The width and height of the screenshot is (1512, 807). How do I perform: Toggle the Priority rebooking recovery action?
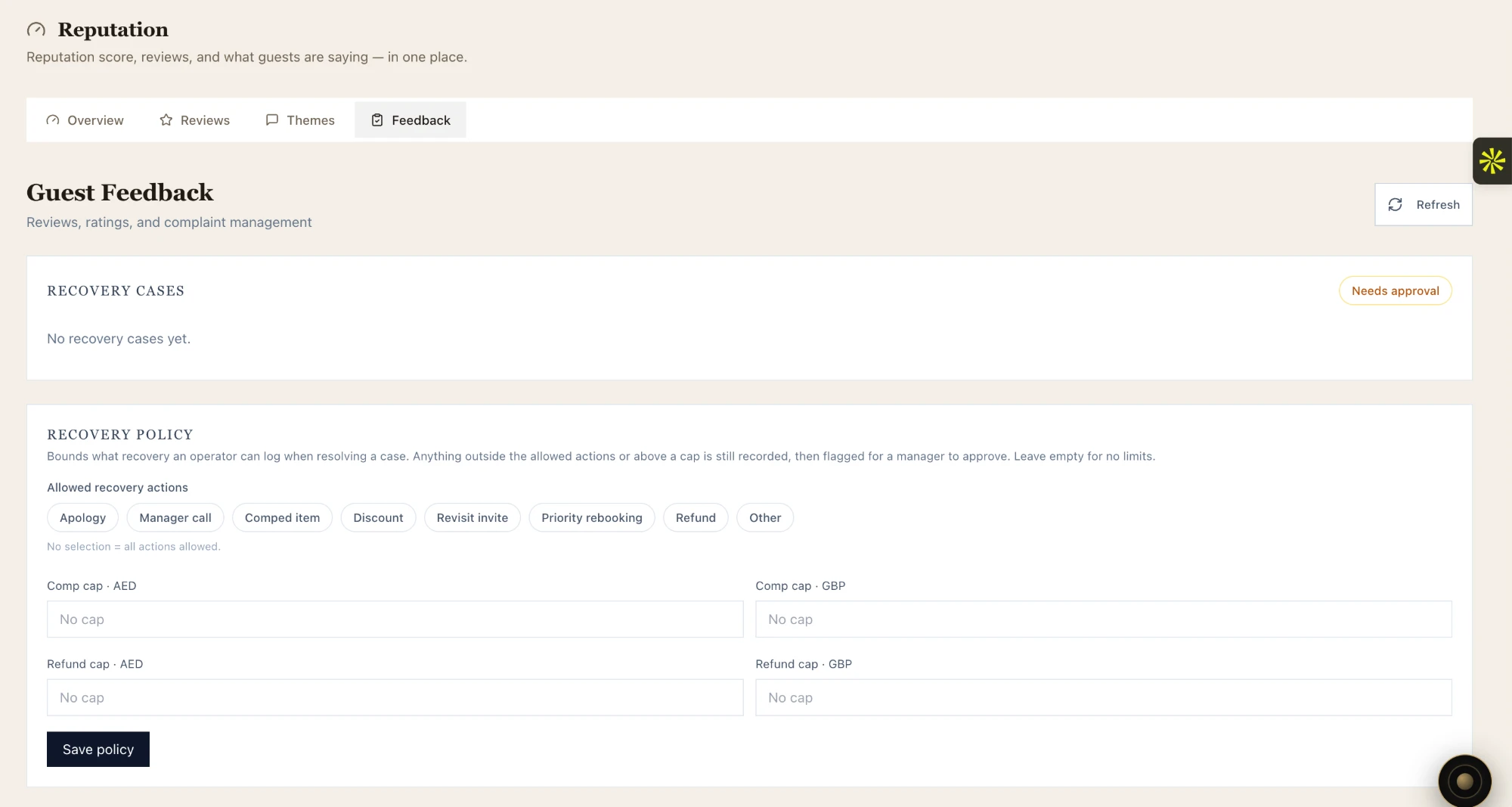(x=592, y=518)
